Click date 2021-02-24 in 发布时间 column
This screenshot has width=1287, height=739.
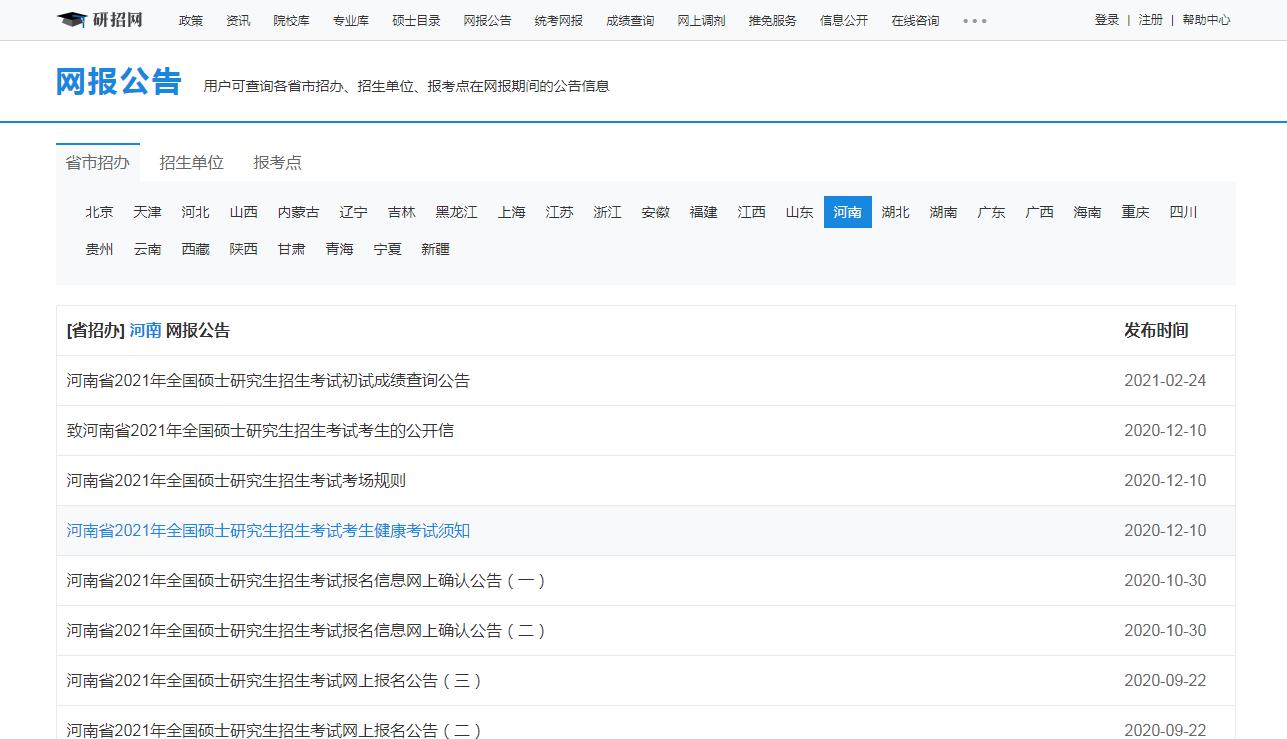(x=1165, y=381)
